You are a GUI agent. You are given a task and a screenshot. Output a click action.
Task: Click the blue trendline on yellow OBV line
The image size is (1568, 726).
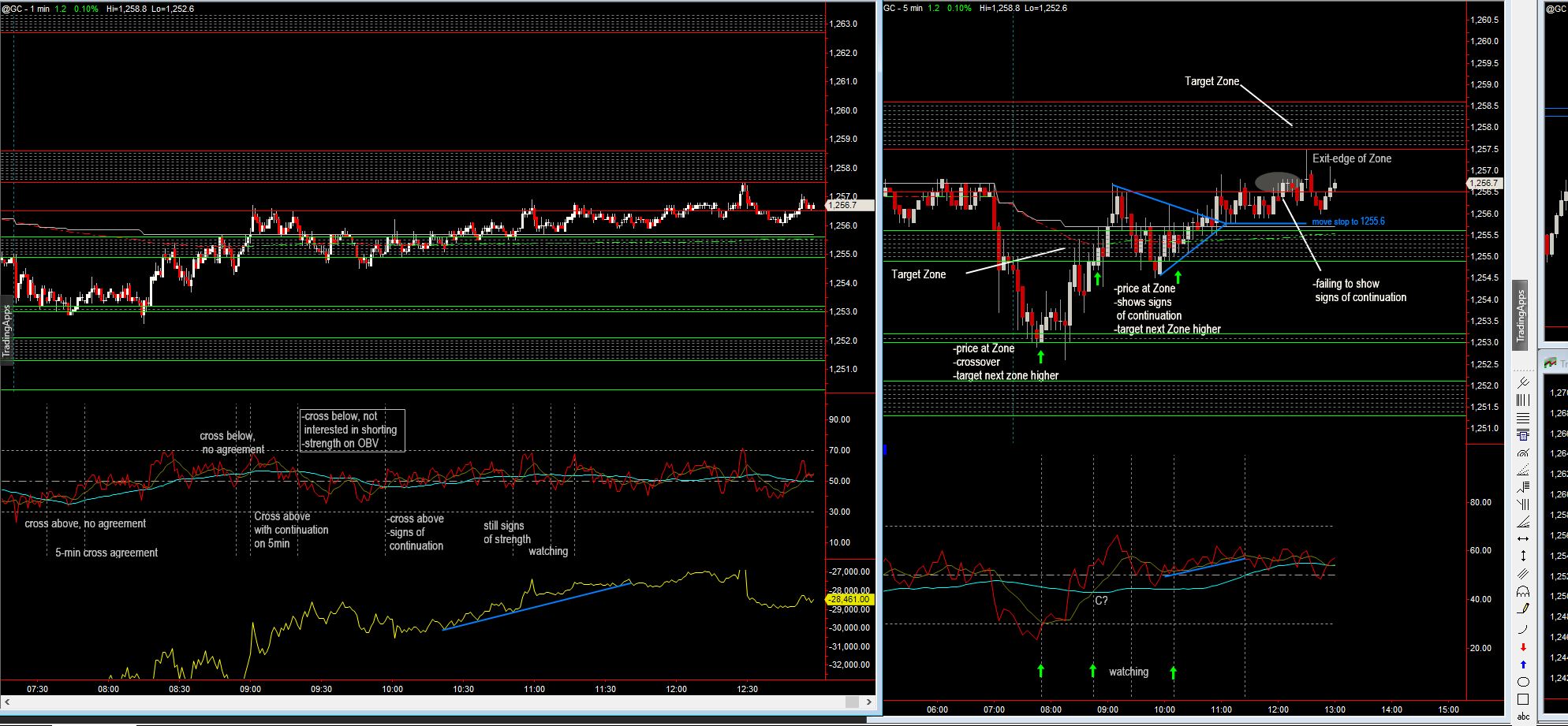(536, 606)
